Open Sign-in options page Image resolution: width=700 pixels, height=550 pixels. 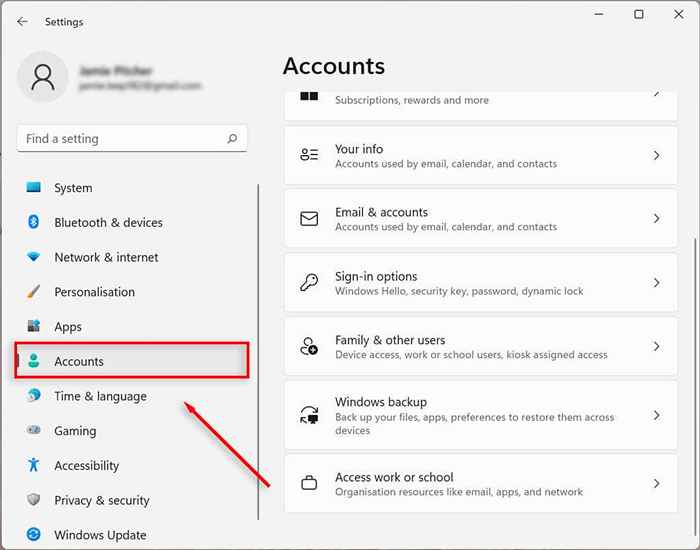pos(481,283)
